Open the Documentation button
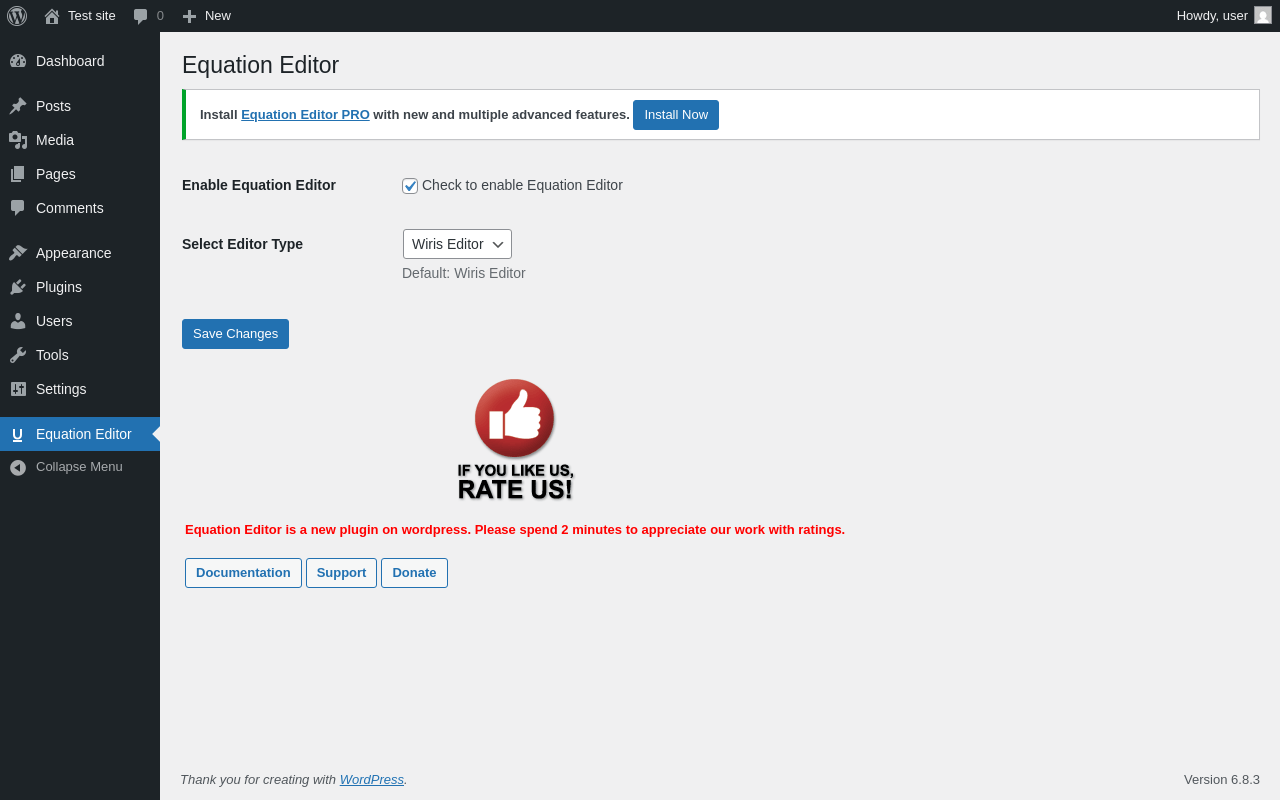This screenshot has height=800, width=1280. [x=243, y=573]
